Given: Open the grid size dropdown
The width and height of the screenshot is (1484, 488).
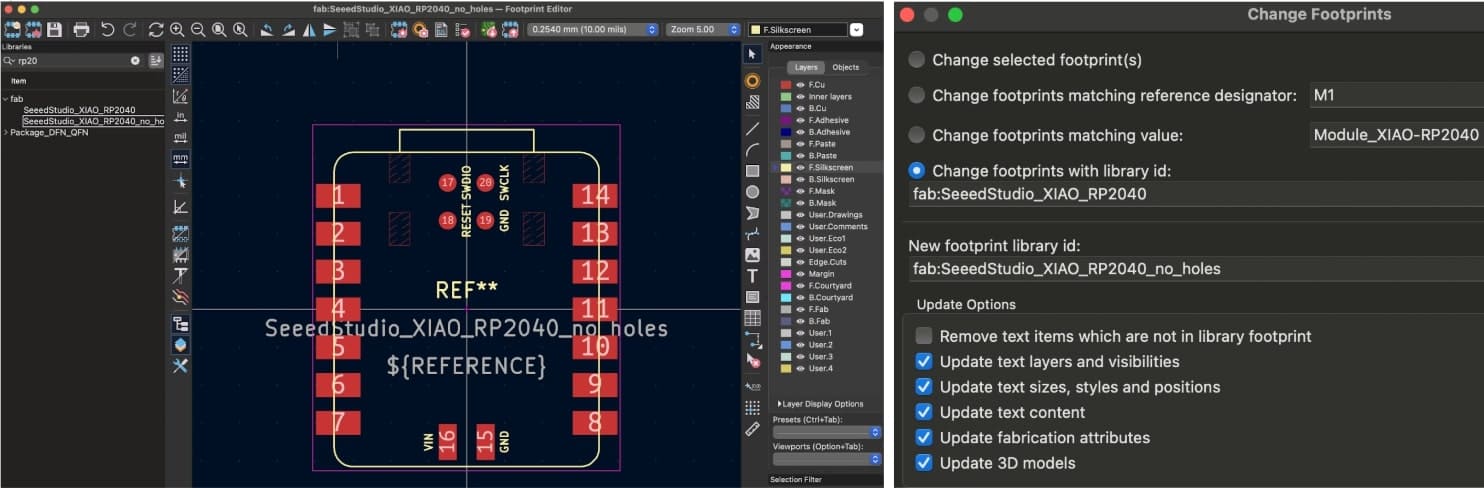Looking at the screenshot, I should 593,30.
